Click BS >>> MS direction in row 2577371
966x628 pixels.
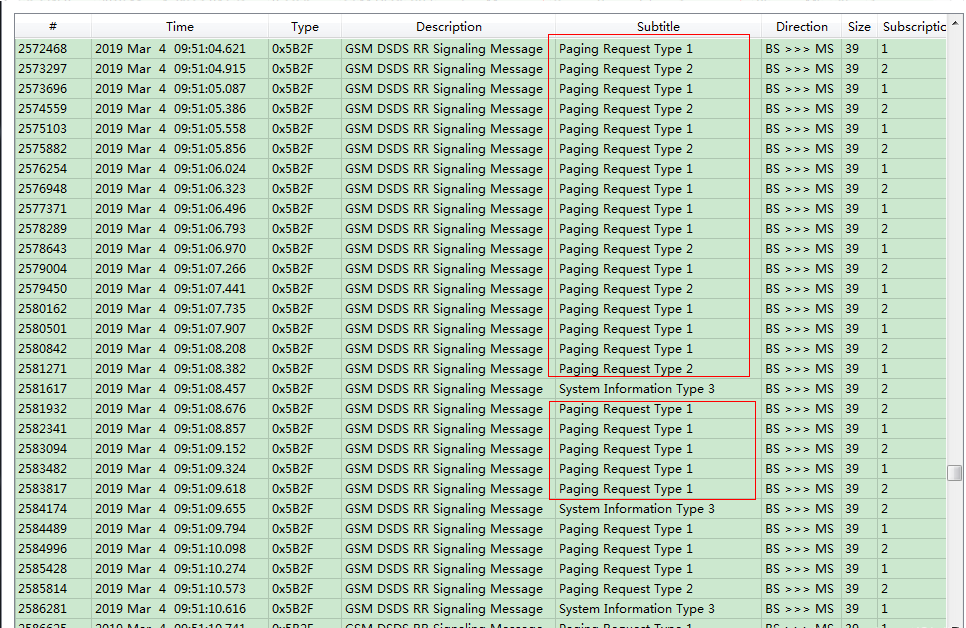[799, 208]
